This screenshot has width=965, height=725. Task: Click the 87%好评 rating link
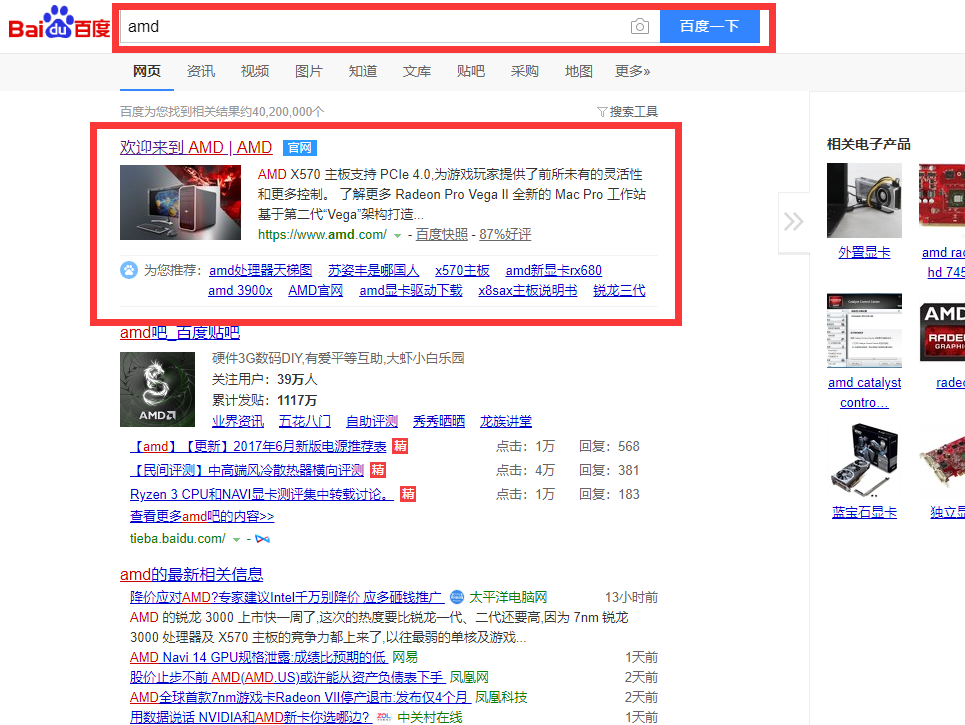(505, 234)
